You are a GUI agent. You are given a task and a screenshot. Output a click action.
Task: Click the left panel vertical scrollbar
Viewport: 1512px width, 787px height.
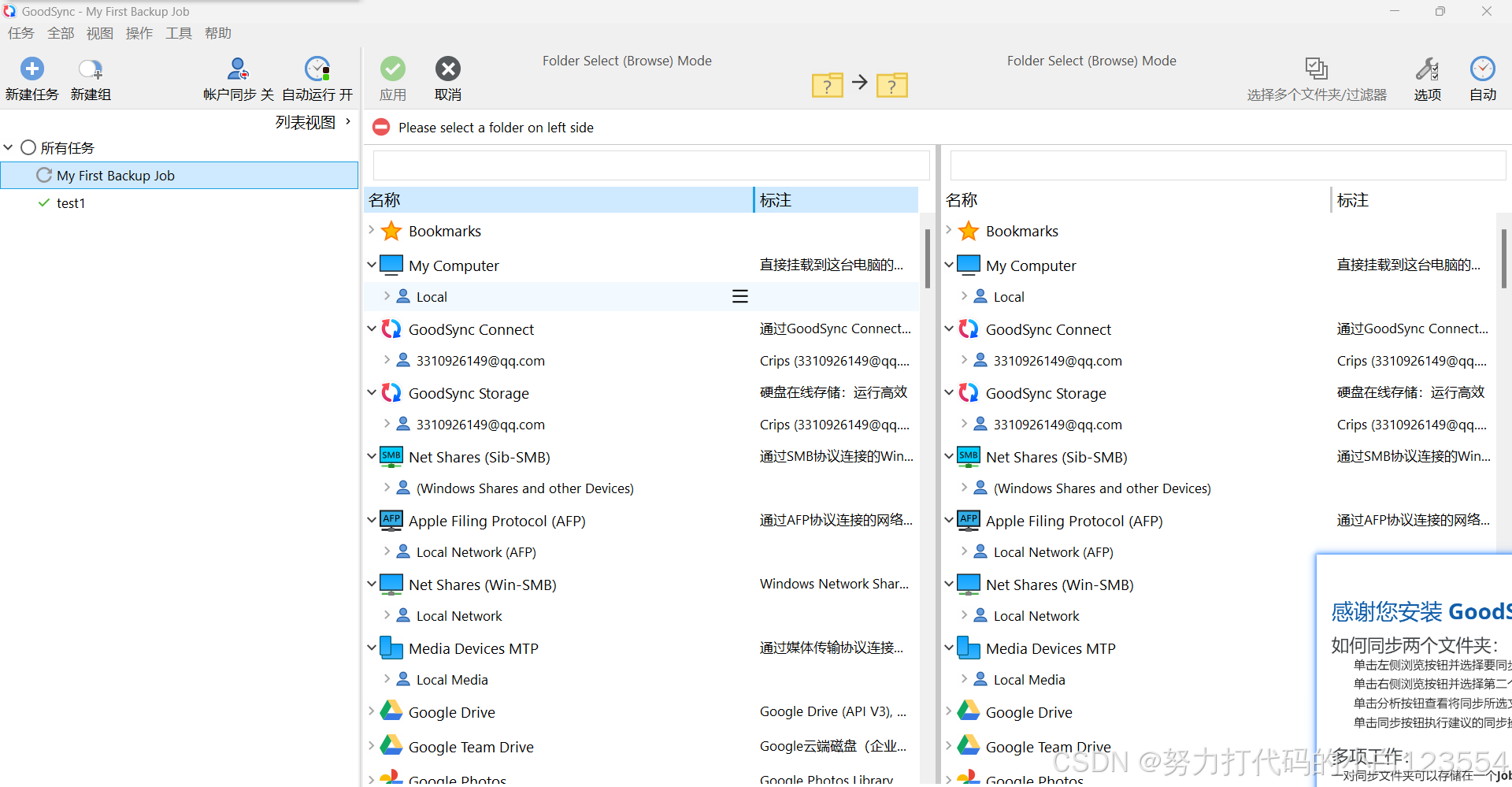tap(927, 258)
